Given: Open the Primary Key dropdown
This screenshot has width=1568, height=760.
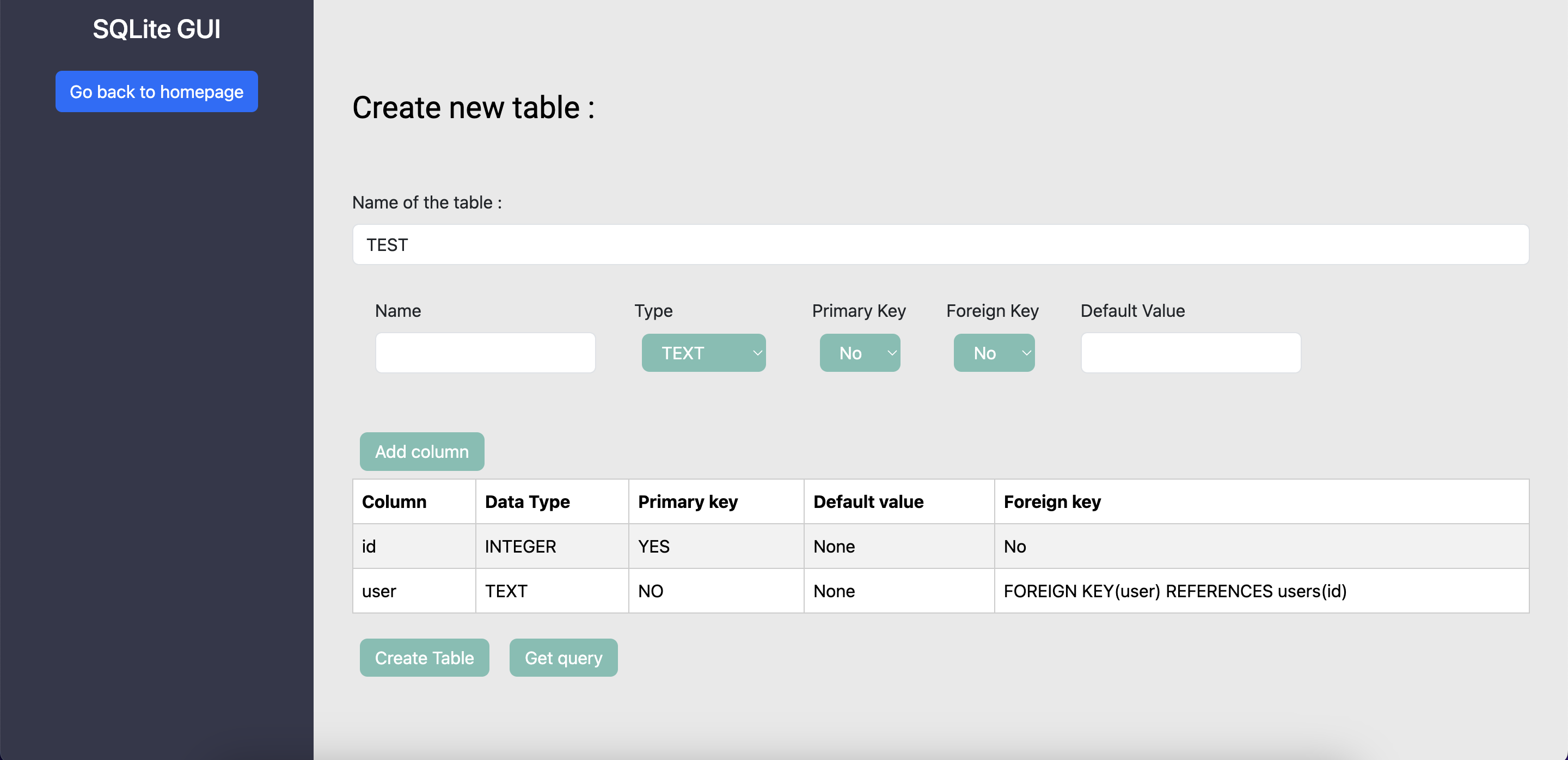Looking at the screenshot, I should [852, 353].
